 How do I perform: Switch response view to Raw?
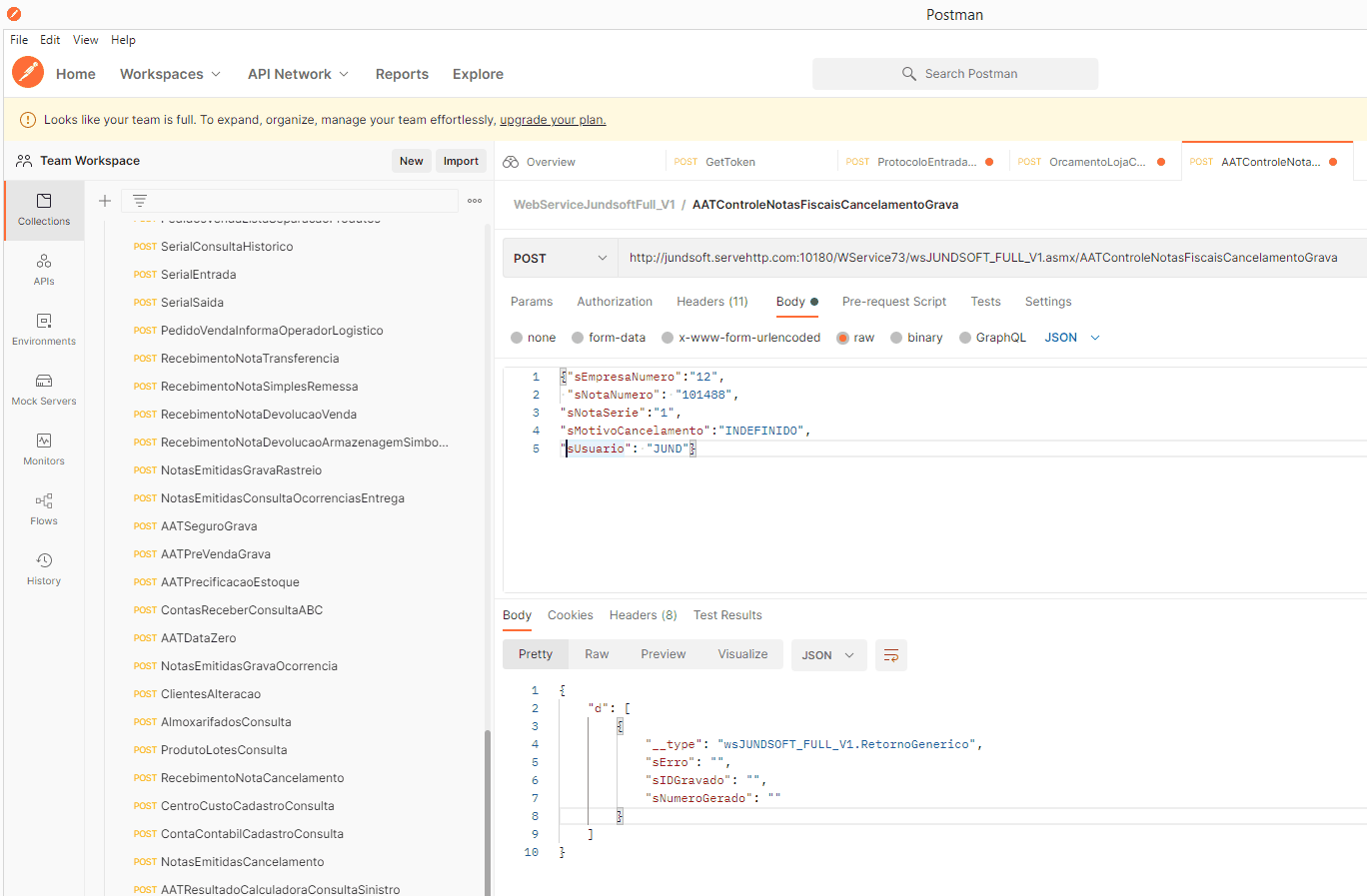tap(597, 654)
